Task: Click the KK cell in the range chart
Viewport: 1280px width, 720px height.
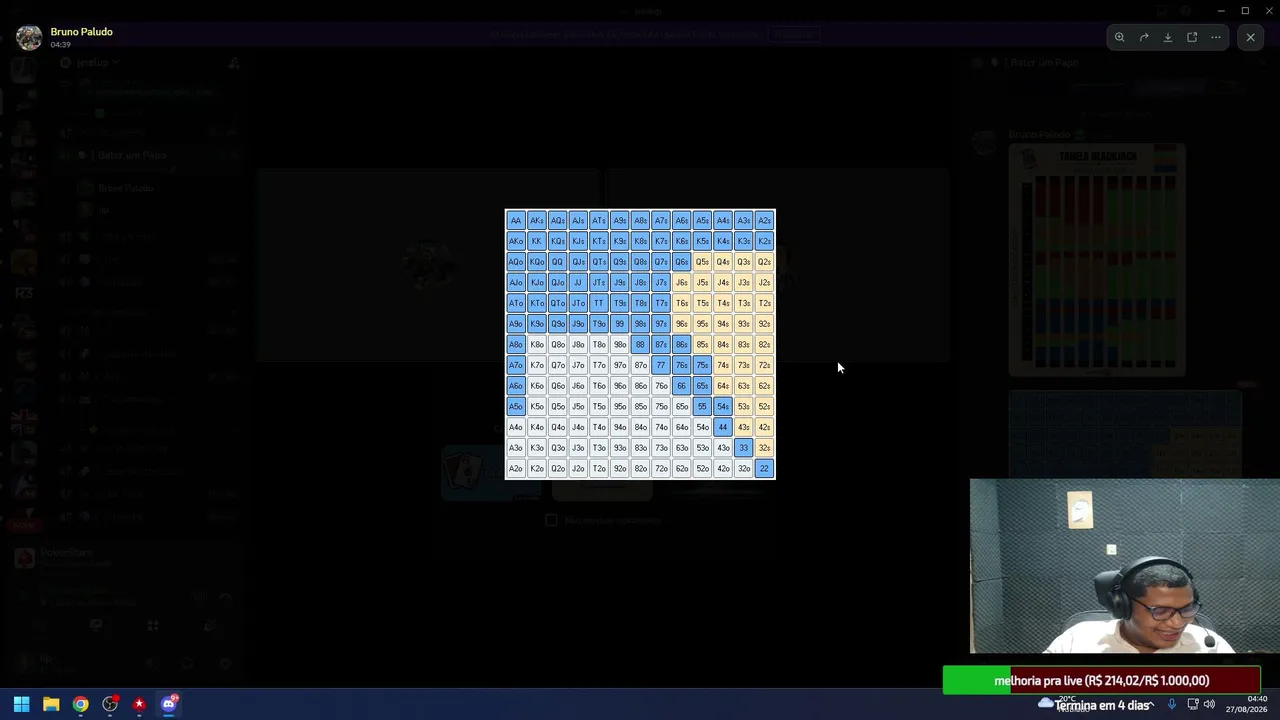Action: pyautogui.click(x=537, y=241)
